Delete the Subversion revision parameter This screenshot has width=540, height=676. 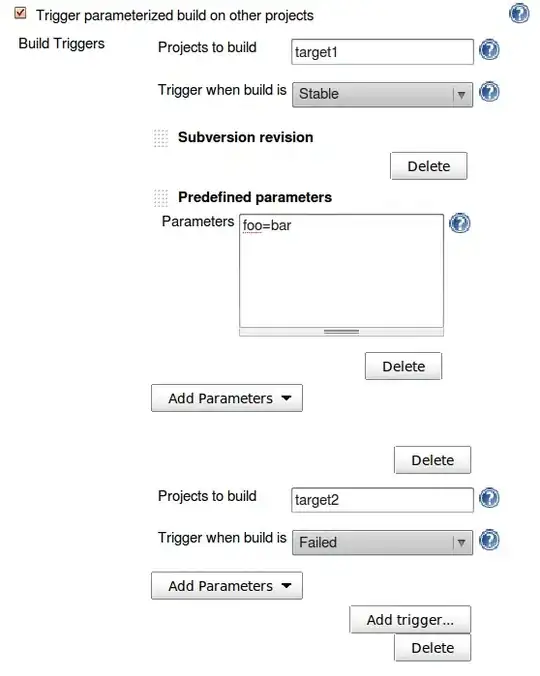tap(428, 166)
